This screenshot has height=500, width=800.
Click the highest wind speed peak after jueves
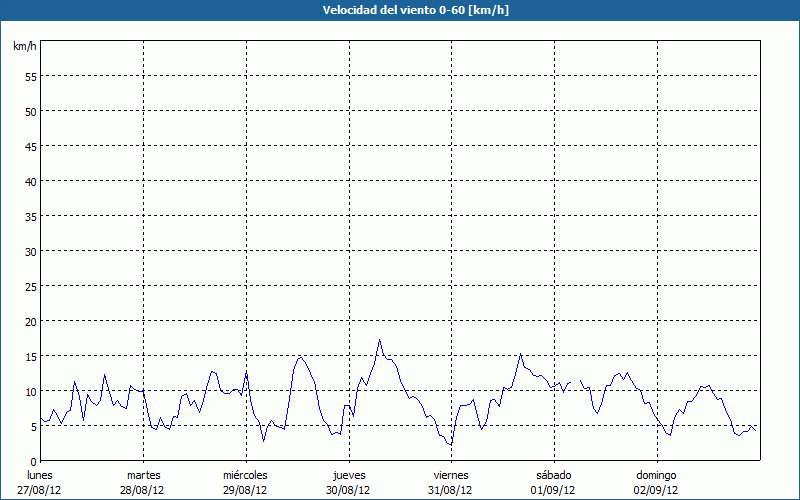coord(379,340)
